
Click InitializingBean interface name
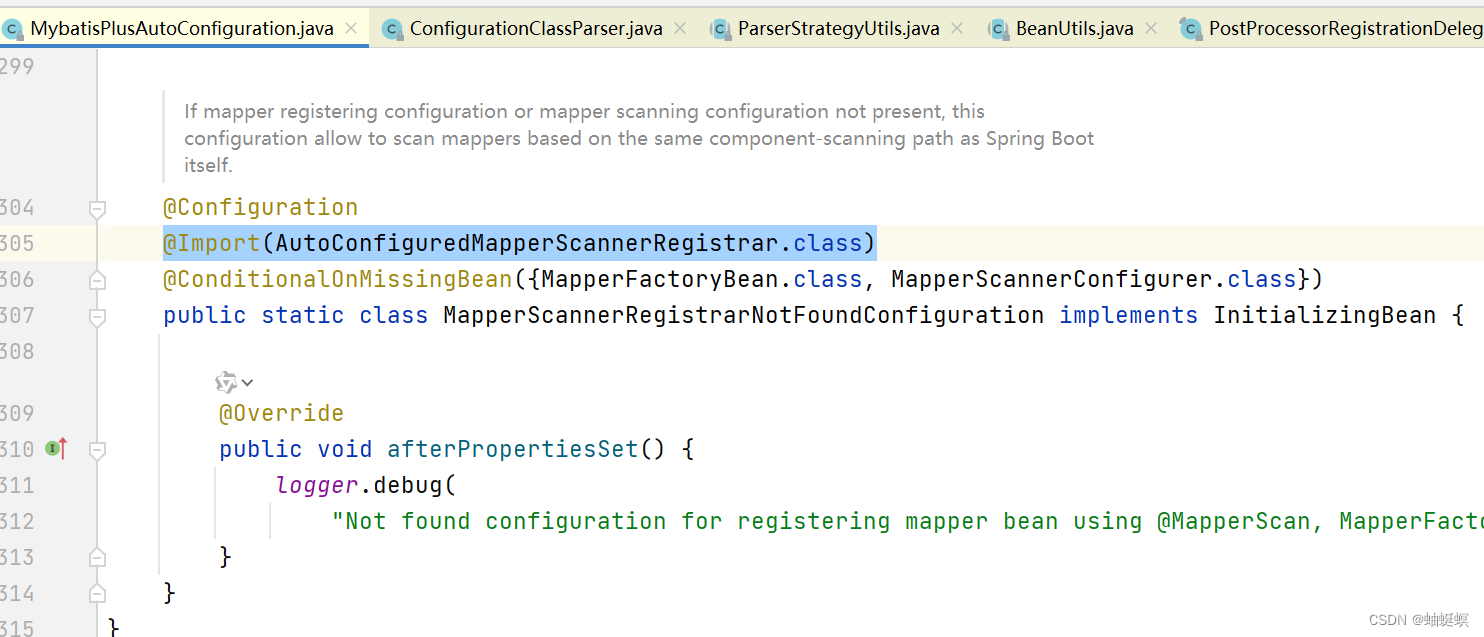click(1325, 315)
